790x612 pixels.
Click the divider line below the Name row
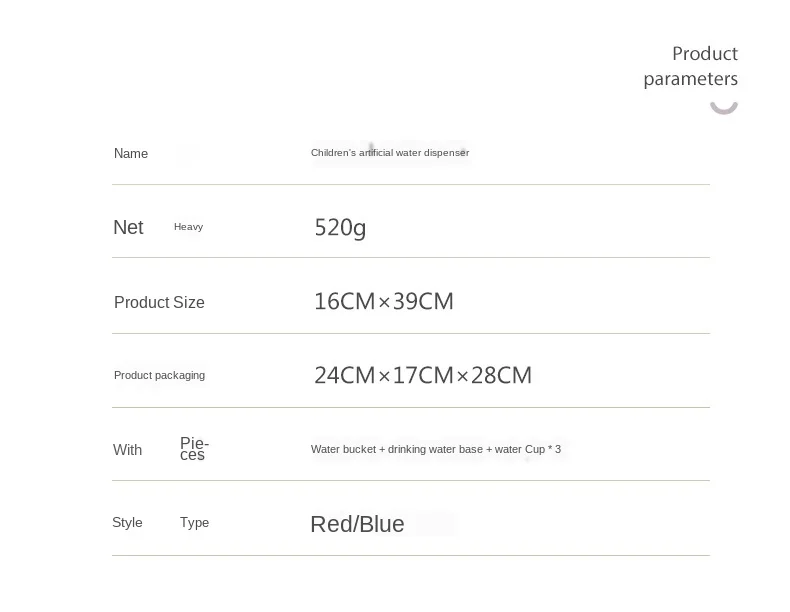click(410, 184)
